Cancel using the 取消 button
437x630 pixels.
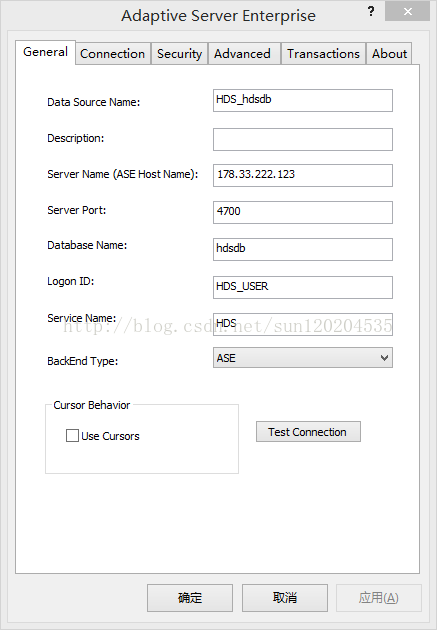click(285, 598)
